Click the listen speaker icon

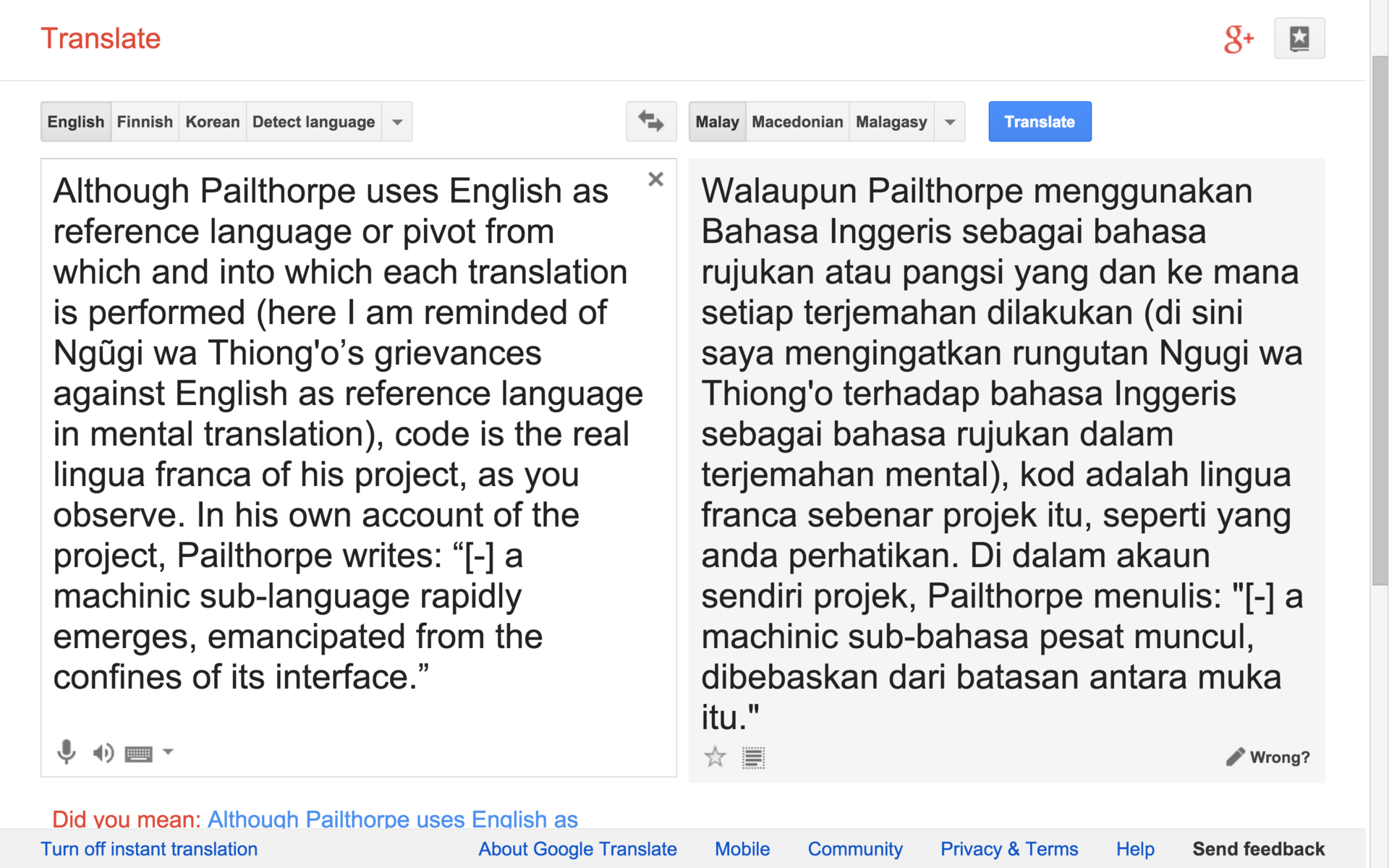[103, 753]
